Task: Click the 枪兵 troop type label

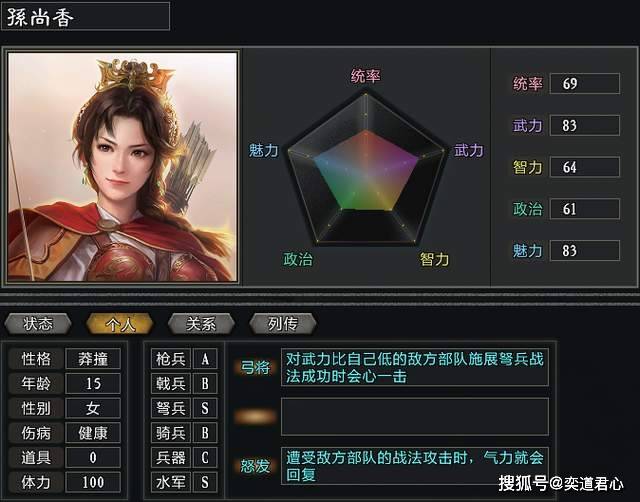Action: [171, 359]
